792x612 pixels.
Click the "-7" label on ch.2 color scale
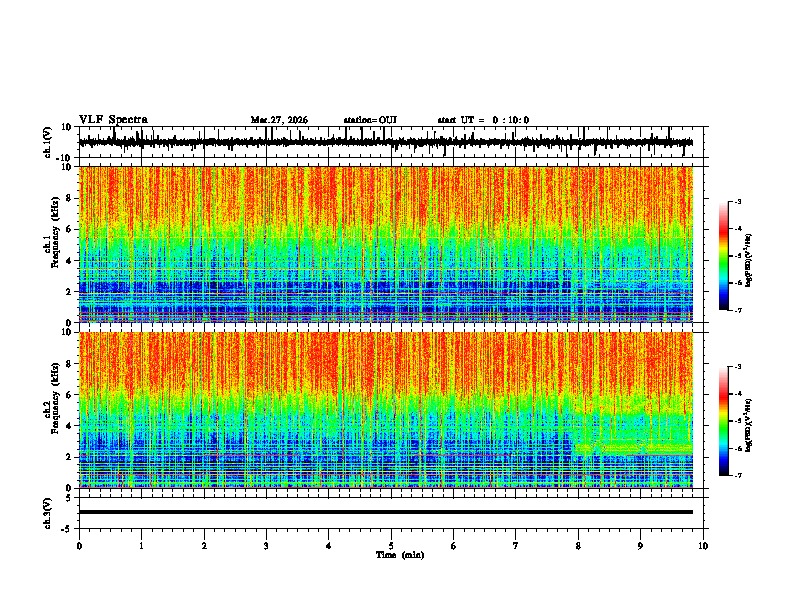click(x=737, y=475)
